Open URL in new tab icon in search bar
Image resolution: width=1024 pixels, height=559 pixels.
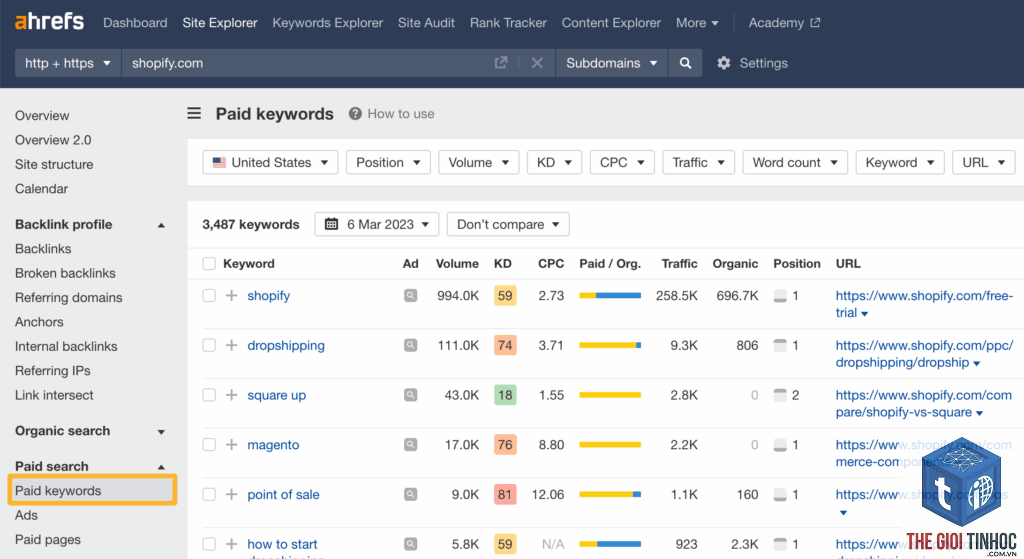pyautogui.click(x=501, y=63)
